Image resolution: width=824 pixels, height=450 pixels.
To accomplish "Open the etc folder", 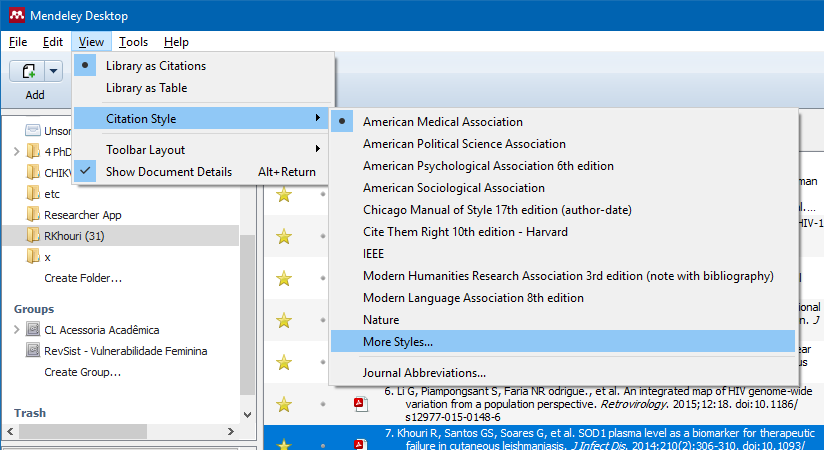I will point(52,194).
